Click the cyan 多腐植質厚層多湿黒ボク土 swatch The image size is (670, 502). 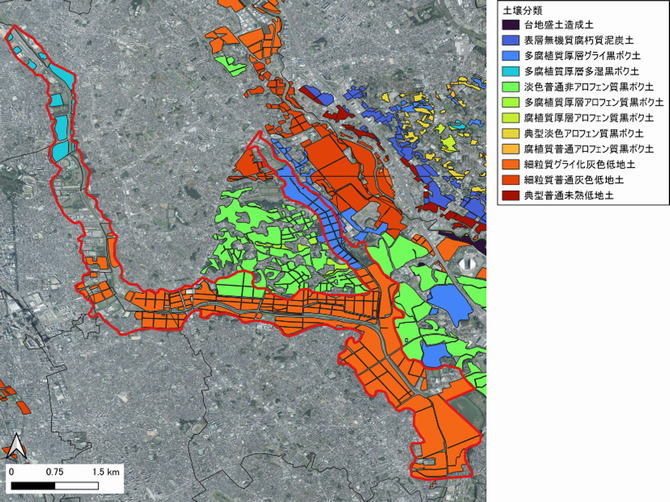click(510, 72)
